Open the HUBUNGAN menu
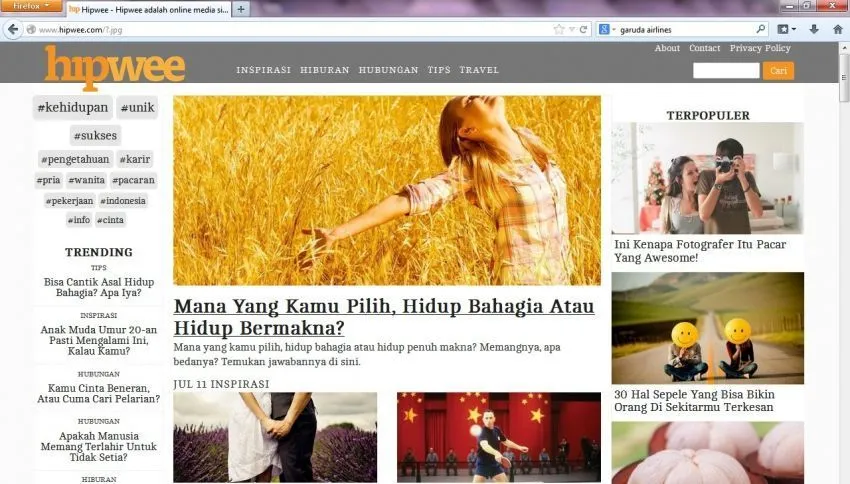850x484 pixels. pos(388,70)
